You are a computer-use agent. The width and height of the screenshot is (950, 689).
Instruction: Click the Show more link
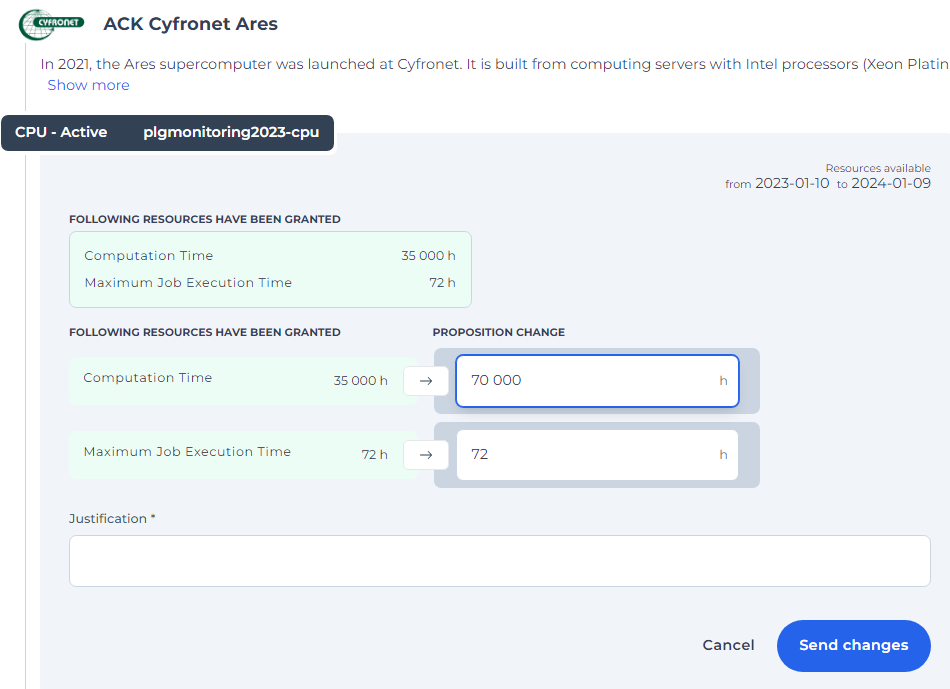click(x=88, y=85)
